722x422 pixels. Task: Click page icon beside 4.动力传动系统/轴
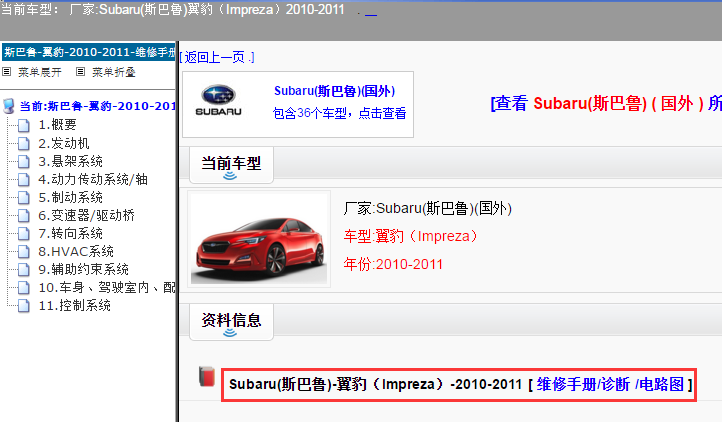pos(23,180)
